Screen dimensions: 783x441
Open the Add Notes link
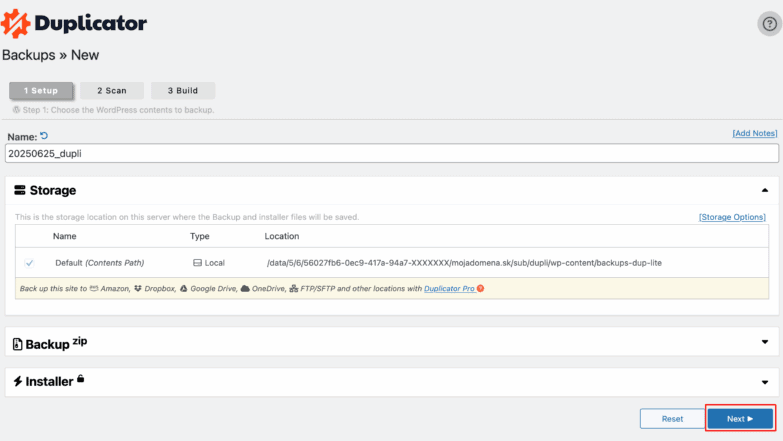[x=755, y=133]
